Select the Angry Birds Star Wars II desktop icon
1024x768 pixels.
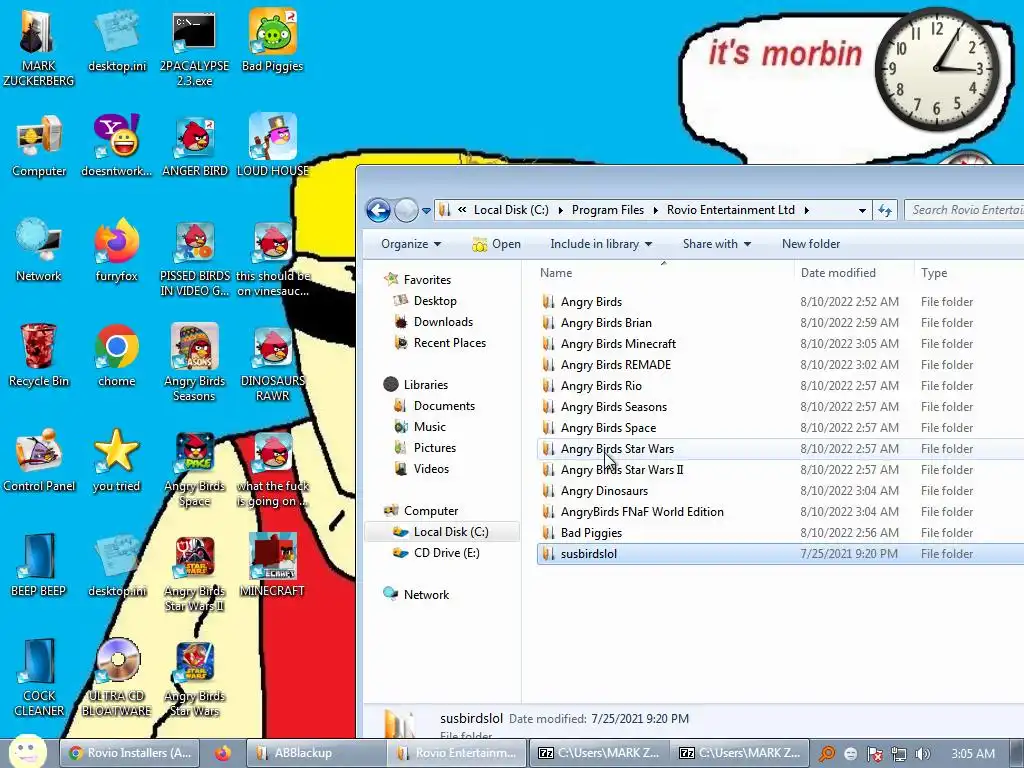point(195,573)
